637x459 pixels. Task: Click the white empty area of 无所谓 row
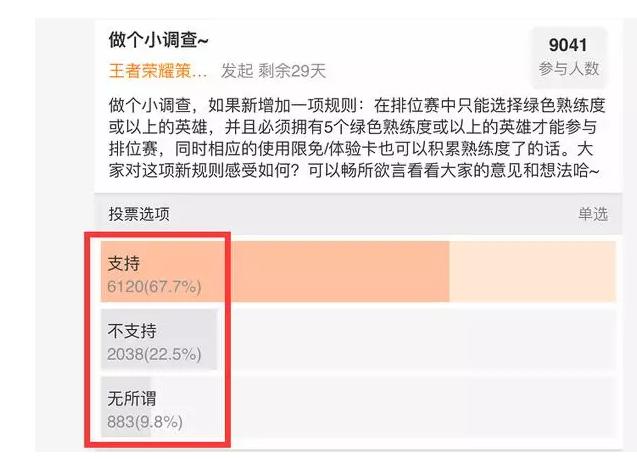click(x=400, y=407)
